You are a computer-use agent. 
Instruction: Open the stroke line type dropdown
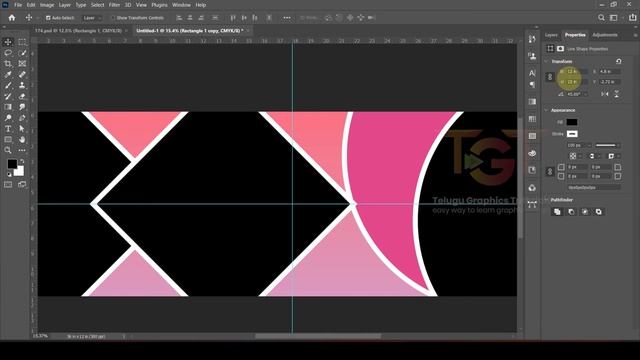click(607, 145)
